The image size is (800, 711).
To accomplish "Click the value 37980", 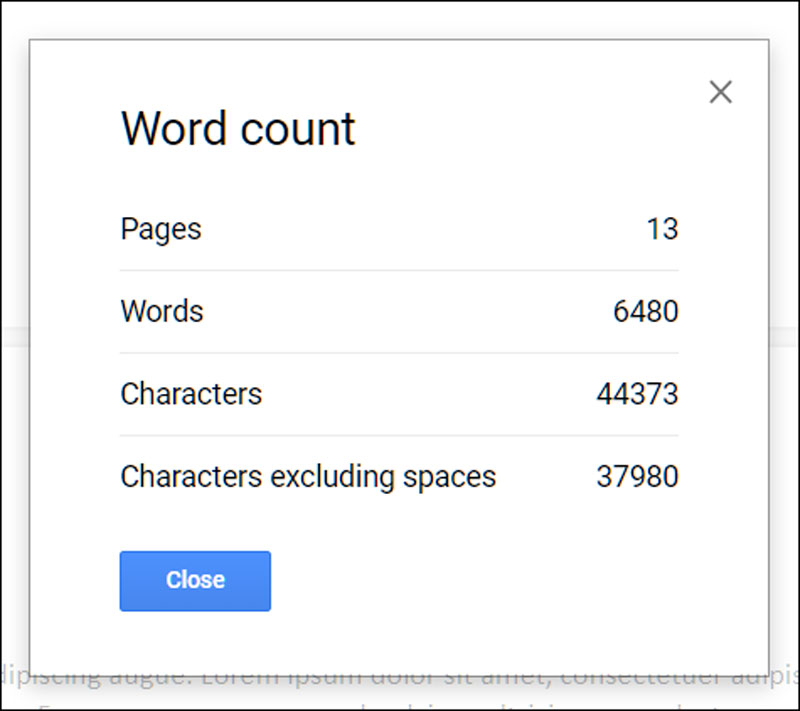I will [637, 476].
